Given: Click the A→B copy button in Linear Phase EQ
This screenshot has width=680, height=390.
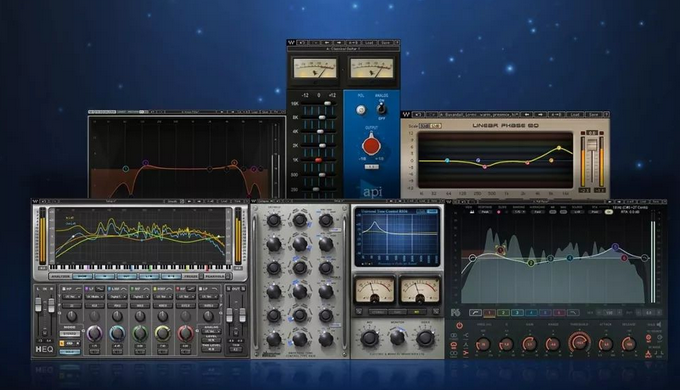Looking at the screenshot, I should (x=556, y=115).
